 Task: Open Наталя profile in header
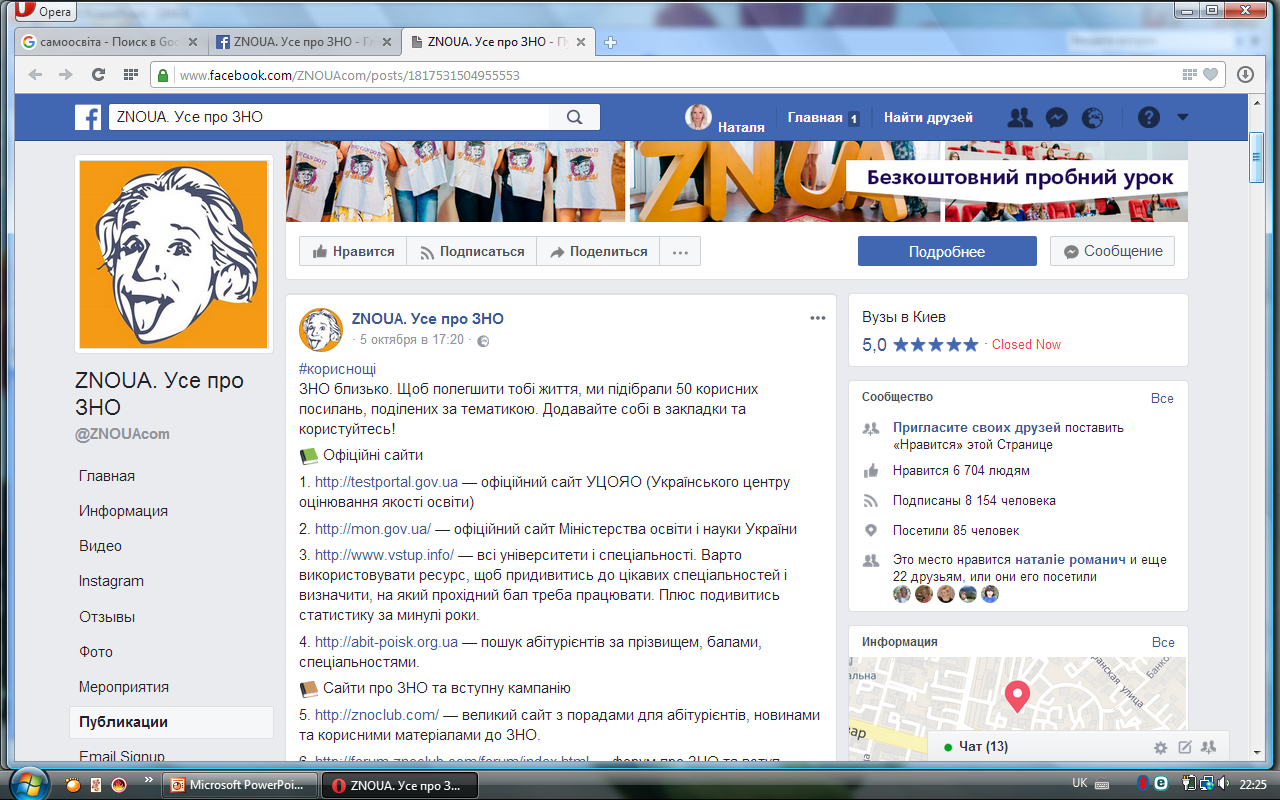[725, 118]
